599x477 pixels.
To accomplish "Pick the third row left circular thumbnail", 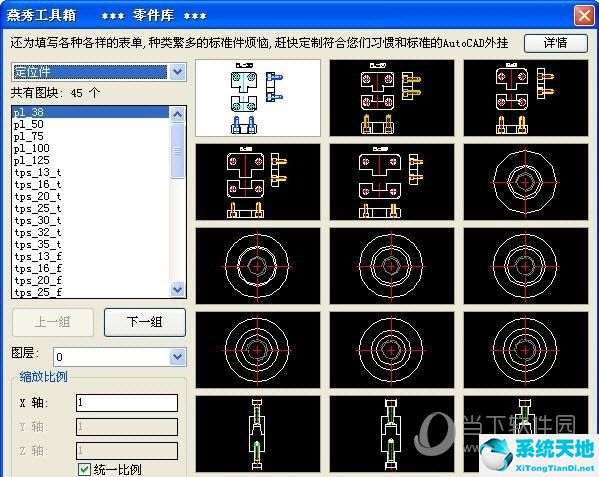I will pos(258,266).
